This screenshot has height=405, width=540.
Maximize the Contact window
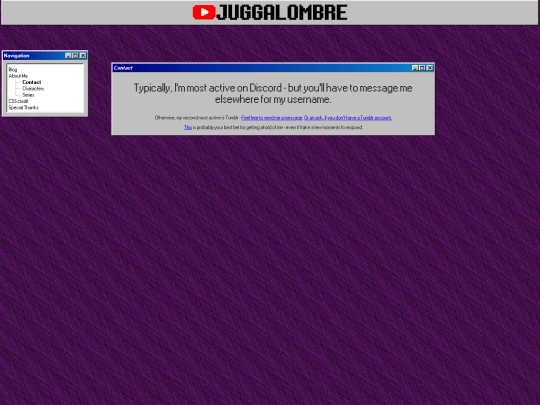tap(422, 68)
